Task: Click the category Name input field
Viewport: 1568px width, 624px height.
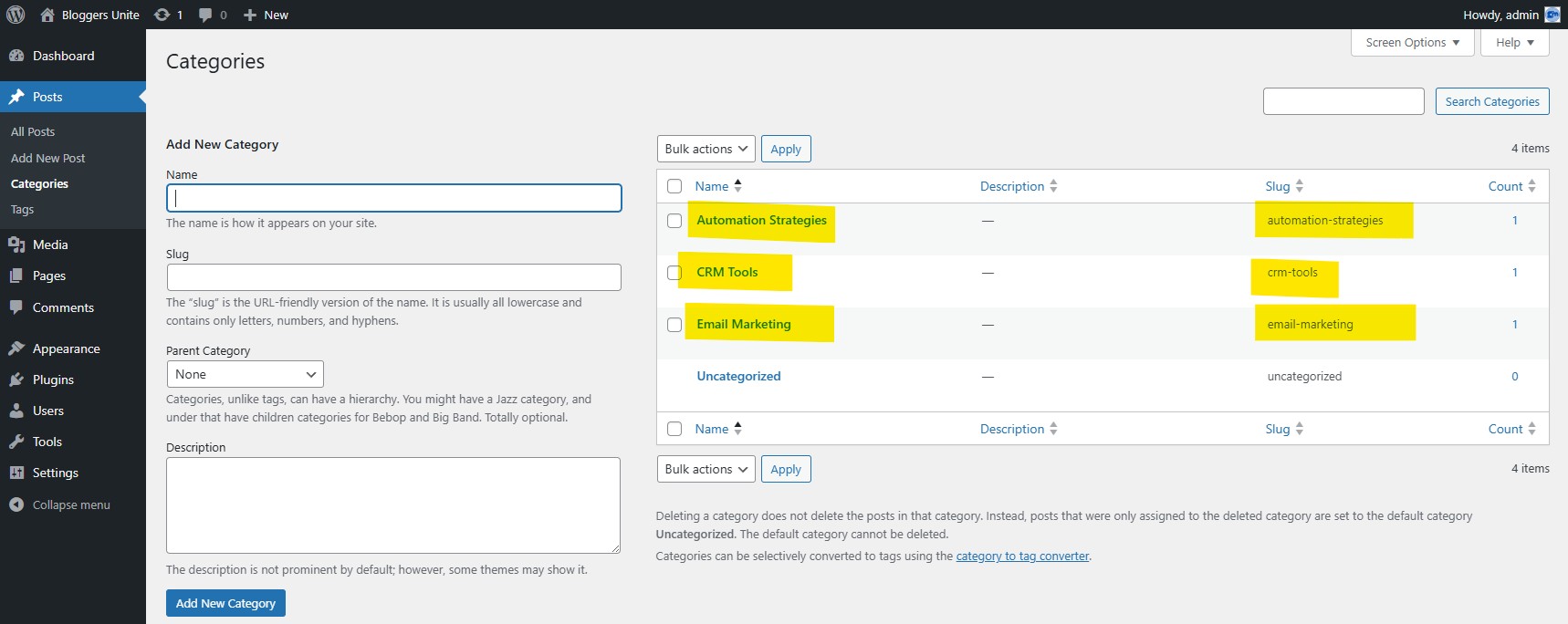Action: click(x=394, y=198)
